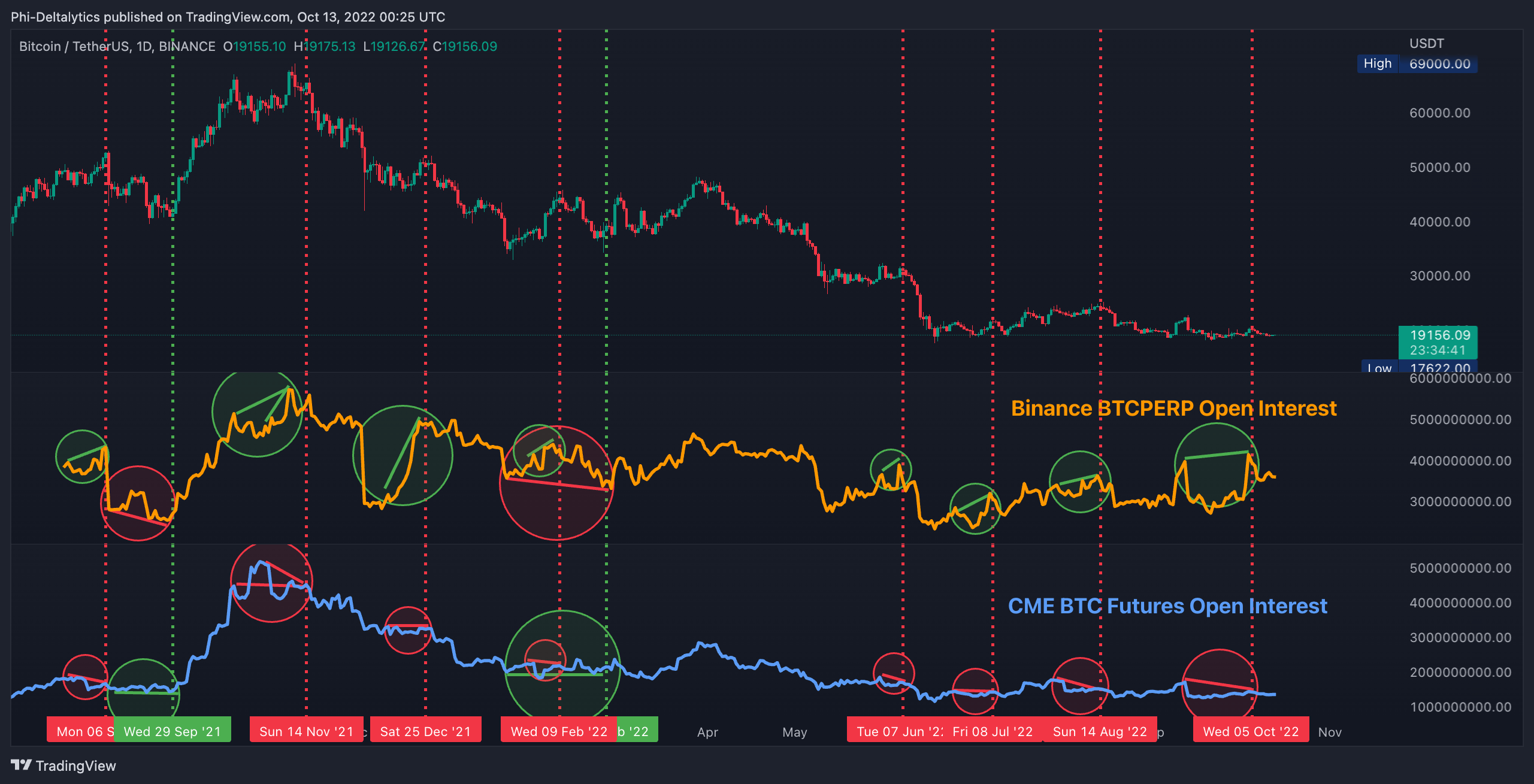
Task: Click the Wed 29 Sep '21 green date label
Action: click(172, 731)
